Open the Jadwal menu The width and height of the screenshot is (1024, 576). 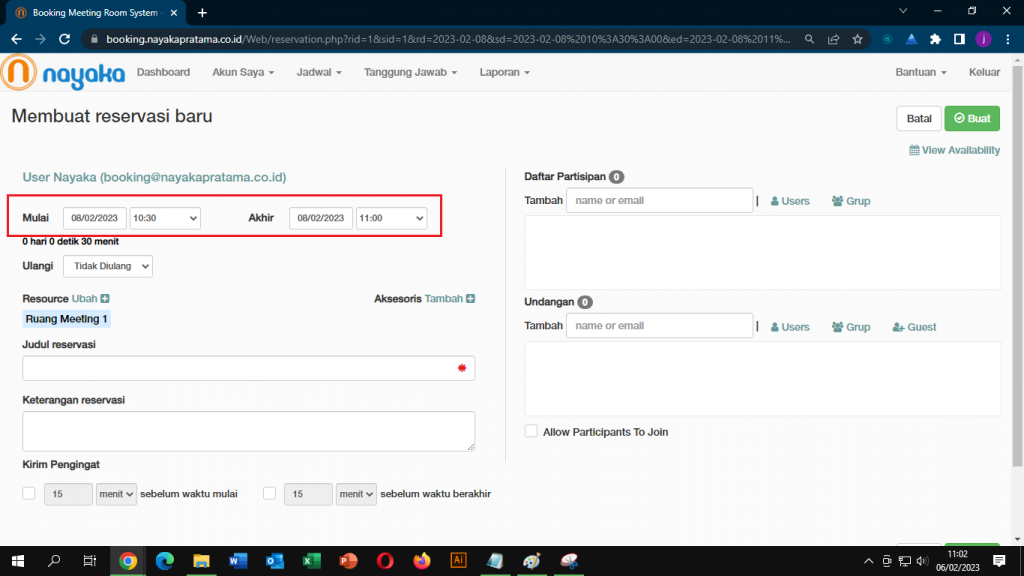point(319,73)
